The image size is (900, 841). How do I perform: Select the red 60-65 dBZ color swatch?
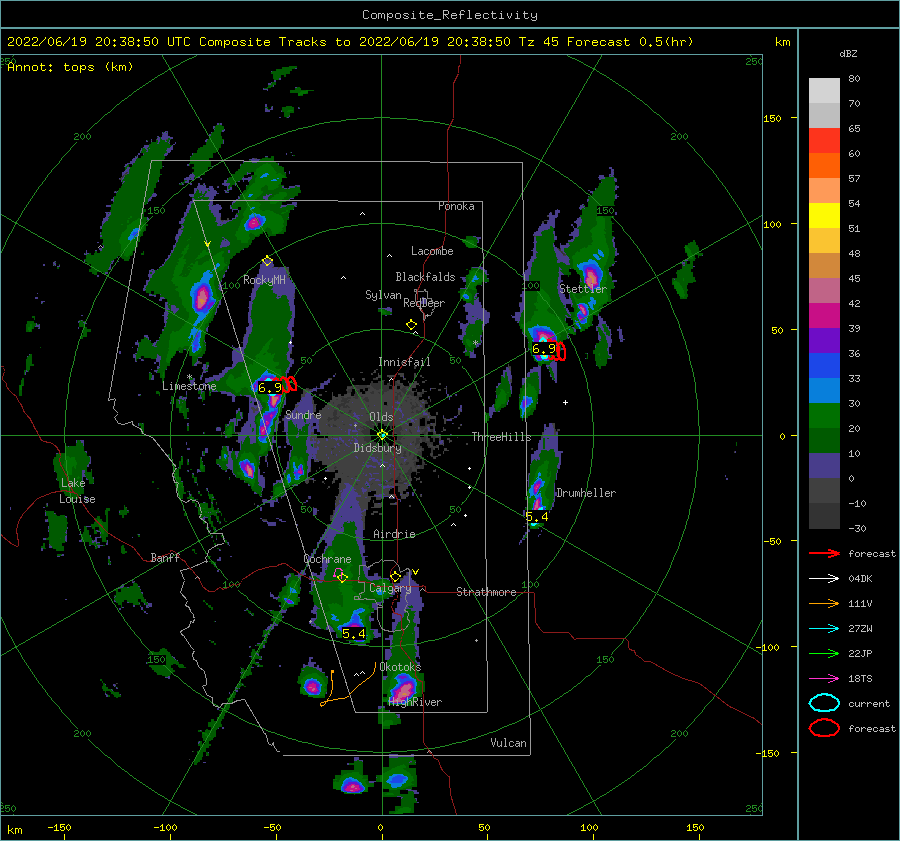[x=824, y=141]
